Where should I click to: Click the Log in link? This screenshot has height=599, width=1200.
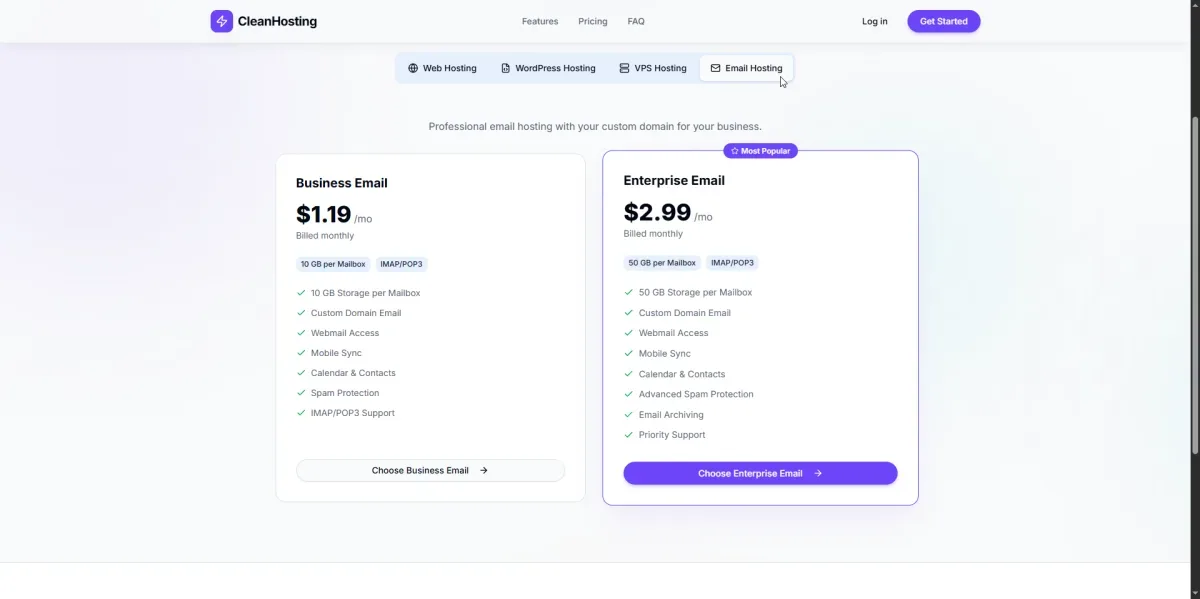pos(874,21)
